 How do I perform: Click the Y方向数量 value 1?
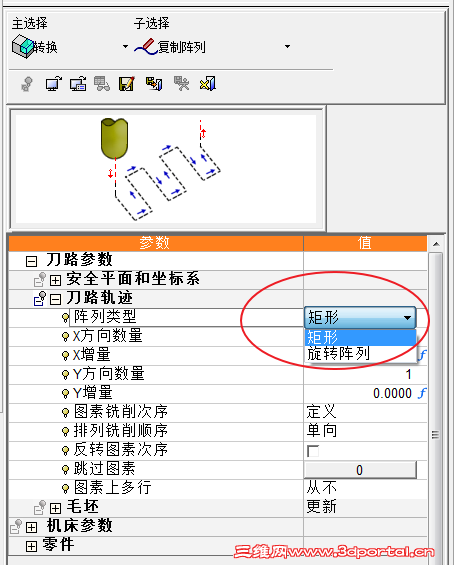pos(408,374)
